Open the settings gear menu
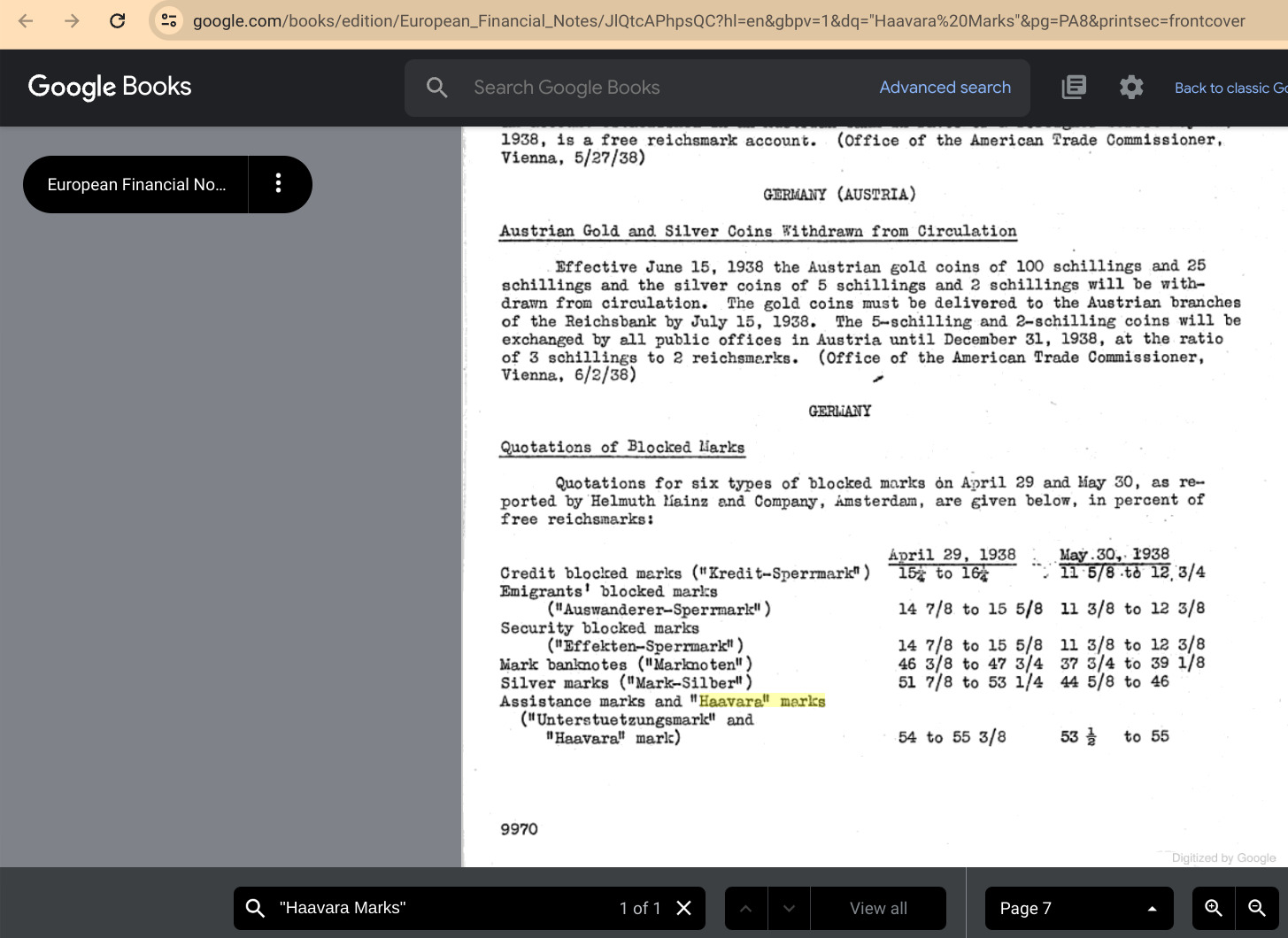1288x938 pixels. (1130, 87)
